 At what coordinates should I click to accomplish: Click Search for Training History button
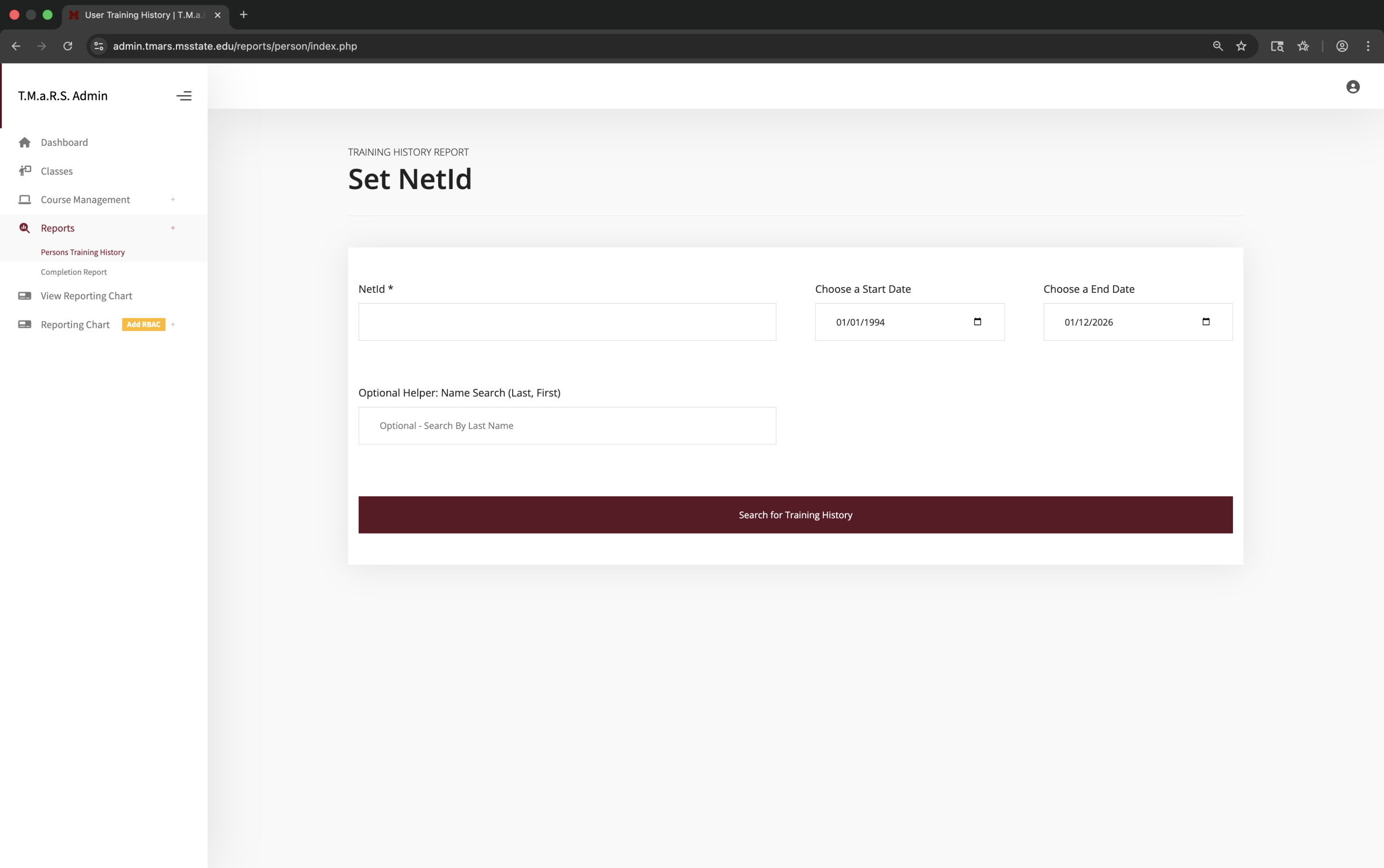click(795, 515)
